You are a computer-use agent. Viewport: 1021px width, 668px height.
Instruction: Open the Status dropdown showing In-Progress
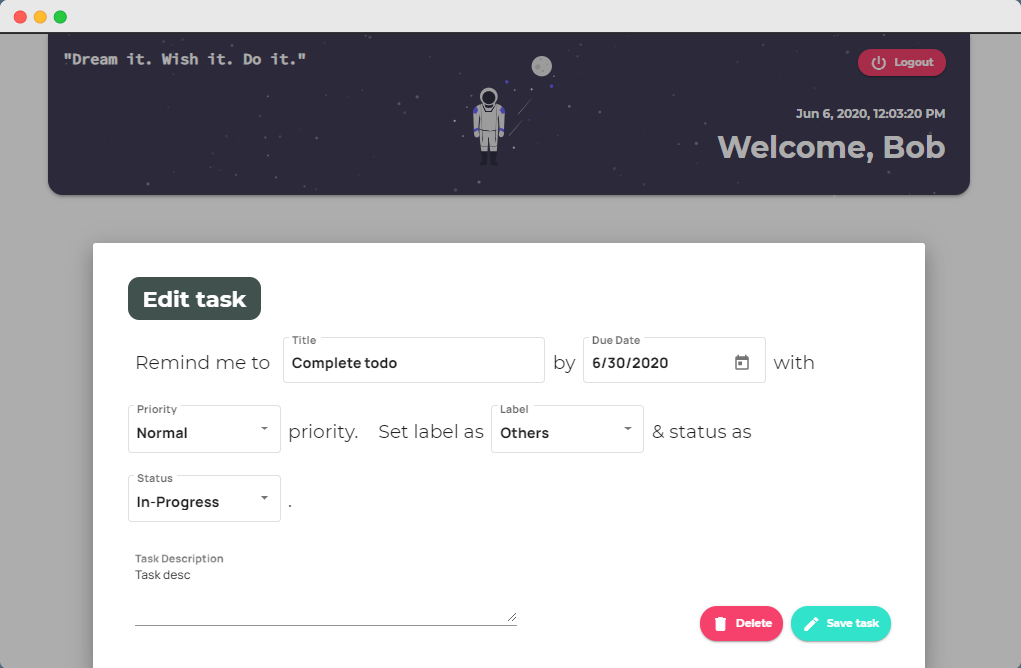point(204,499)
